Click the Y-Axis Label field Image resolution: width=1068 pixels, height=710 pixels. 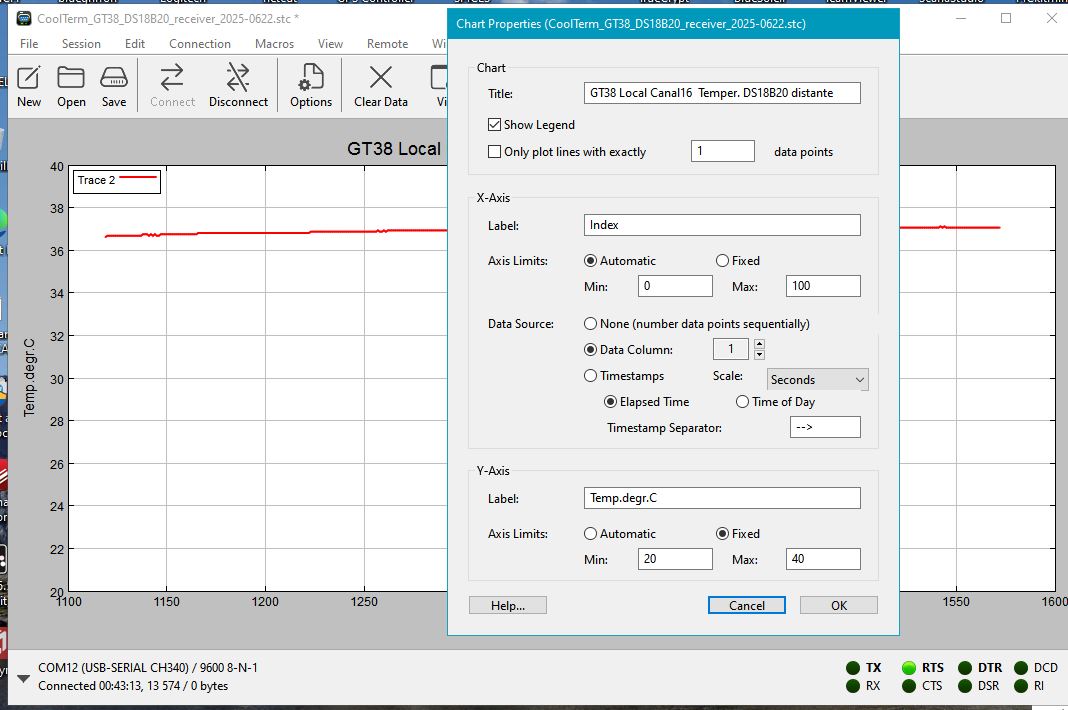coord(722,498)
